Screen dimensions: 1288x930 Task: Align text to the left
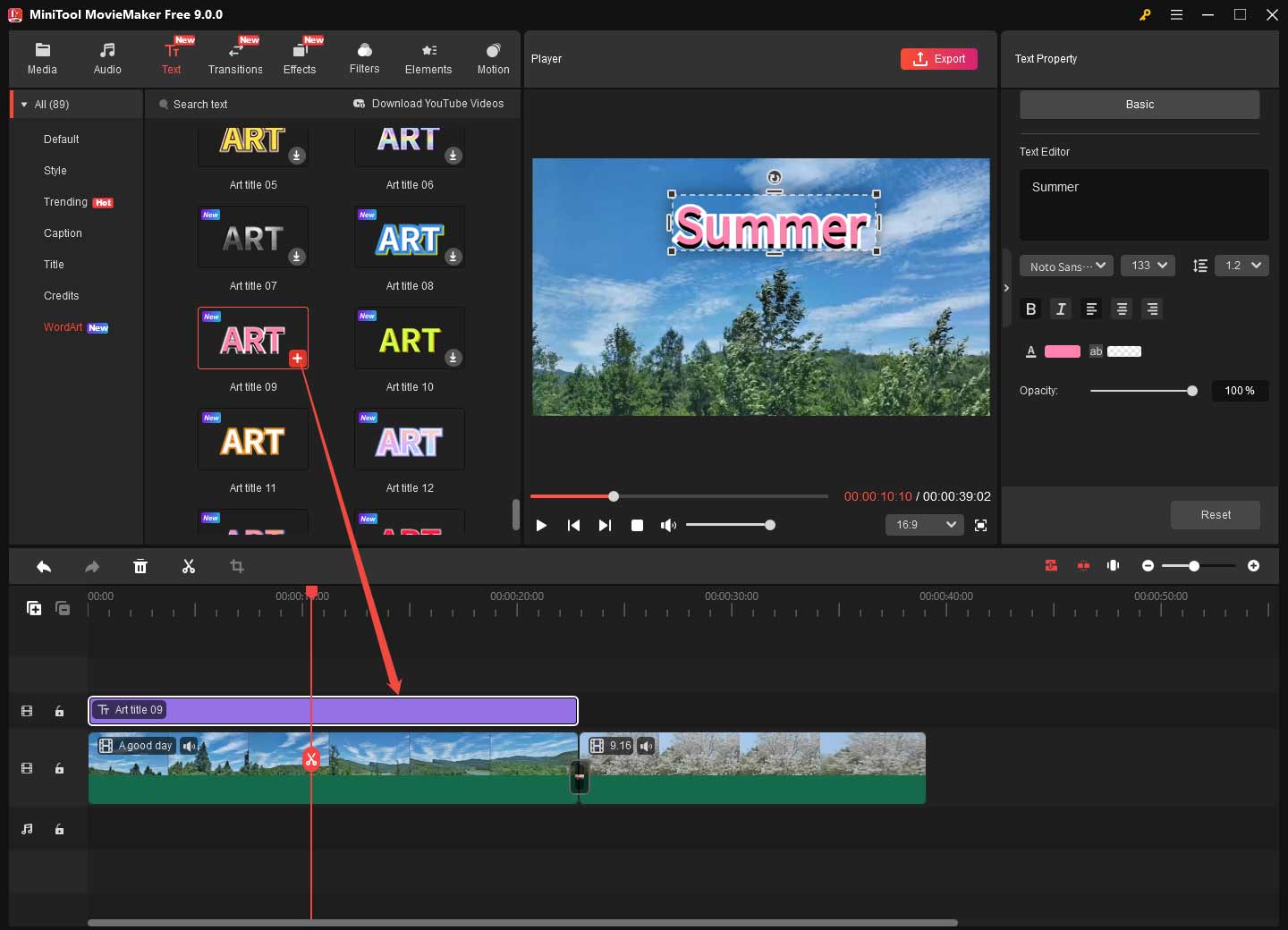1091,309
